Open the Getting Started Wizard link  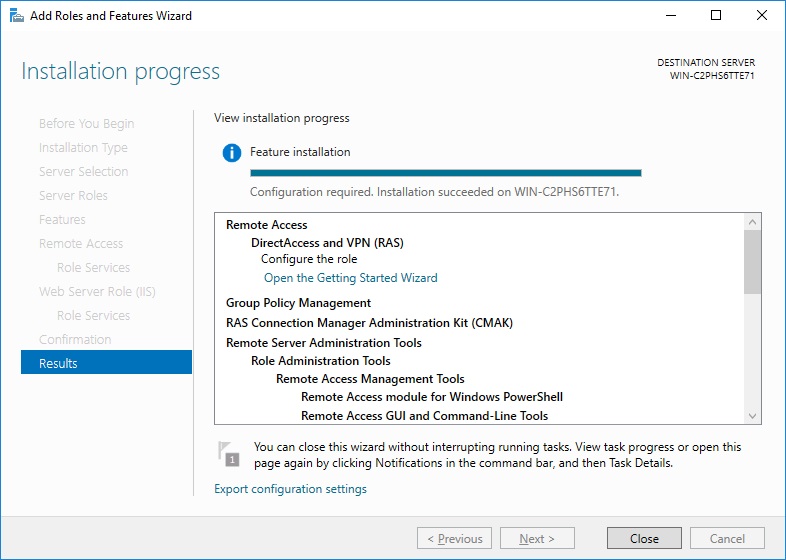(350, 278)
